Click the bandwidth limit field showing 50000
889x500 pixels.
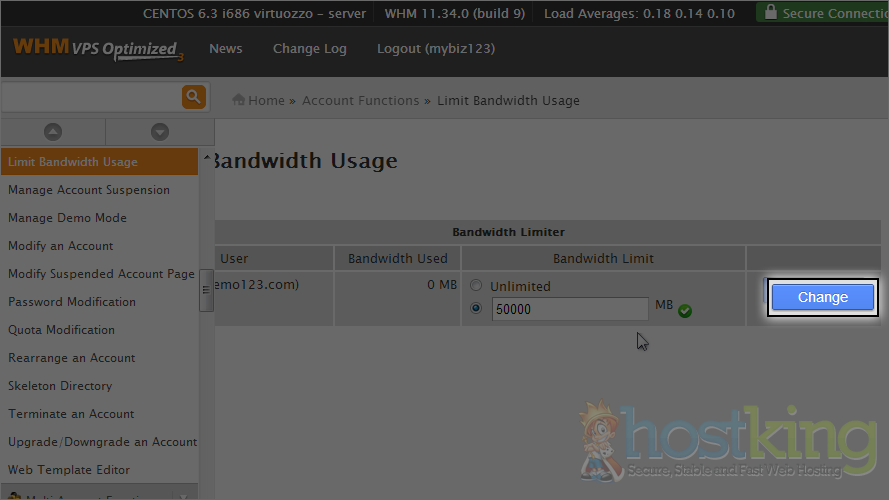(569, 309)
